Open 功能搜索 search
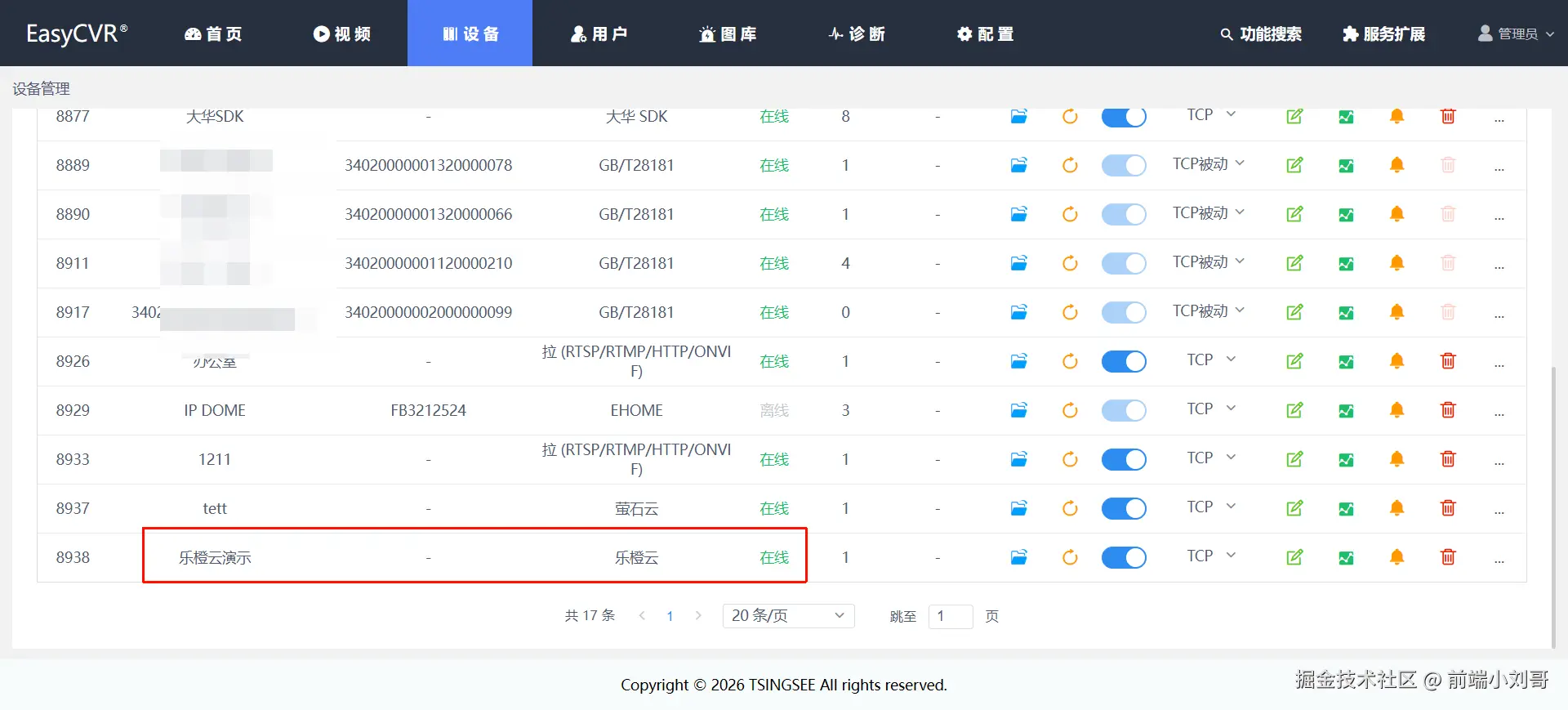 pyautogui.click(x=1261, y=33)
